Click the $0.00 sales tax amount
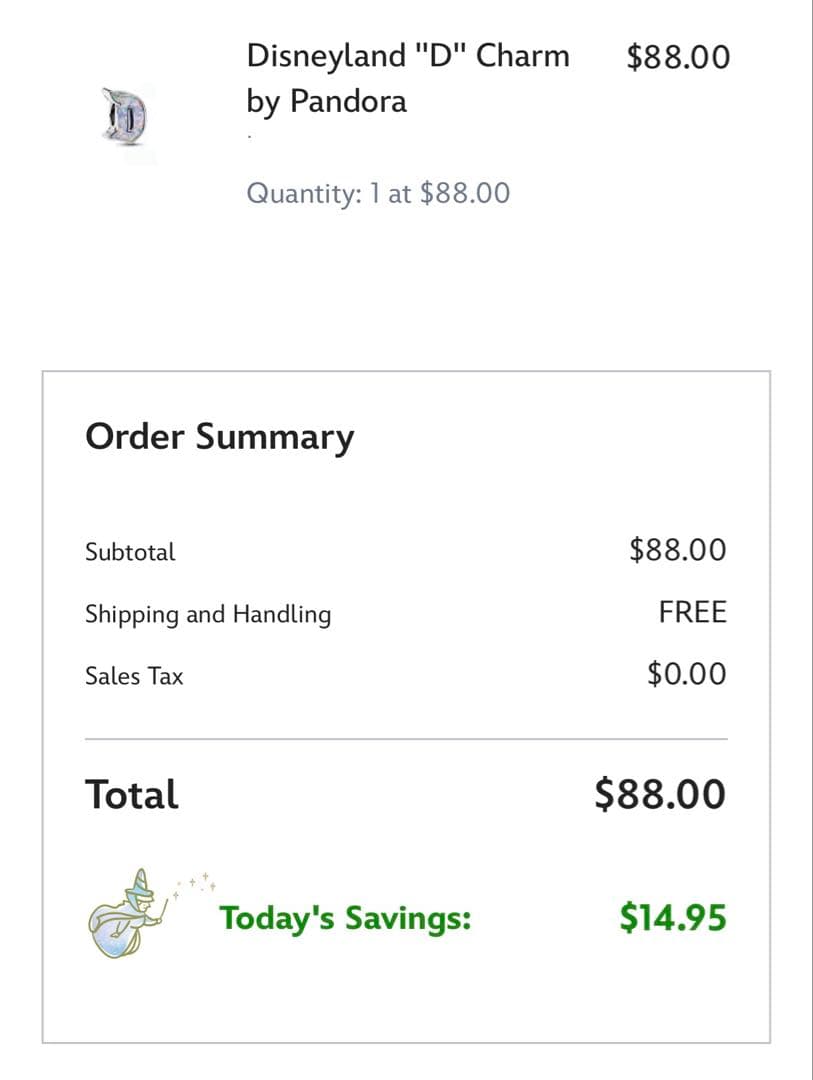This screenshot has width=813, height=1080. click(x=686, y=674)
